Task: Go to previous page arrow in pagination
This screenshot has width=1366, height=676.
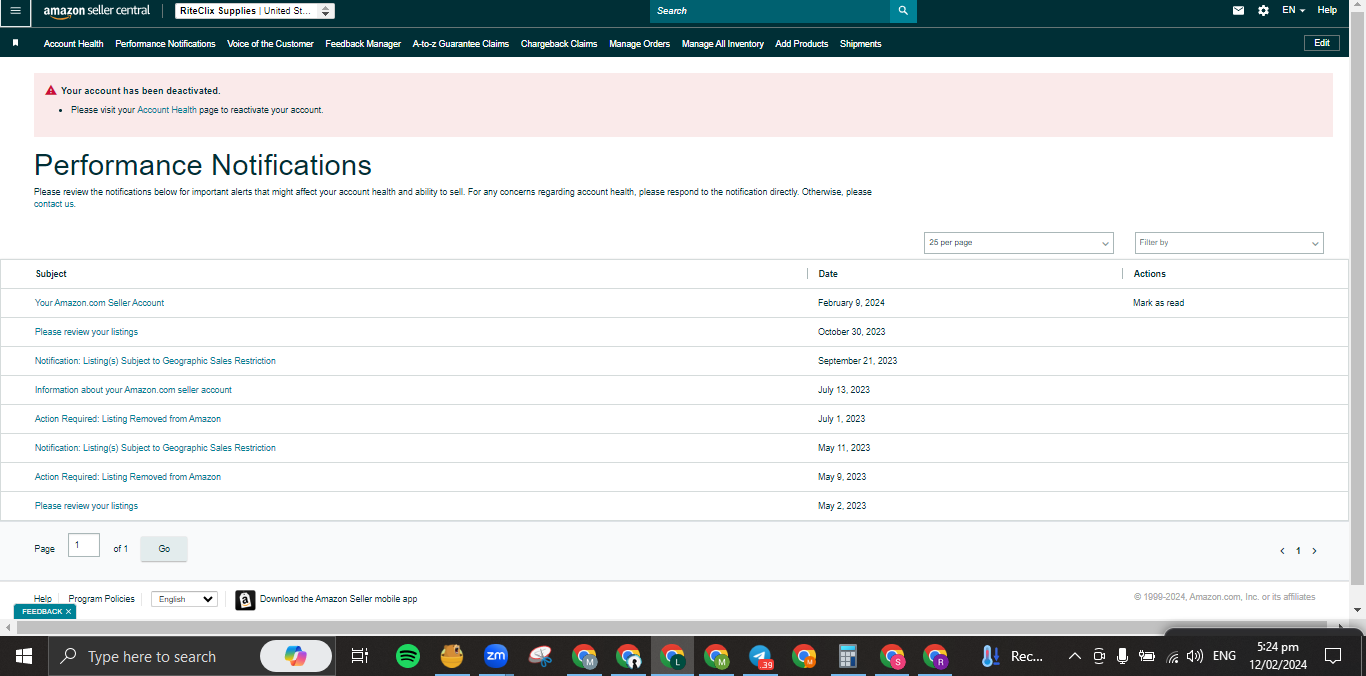Action: pos(1282,551)
